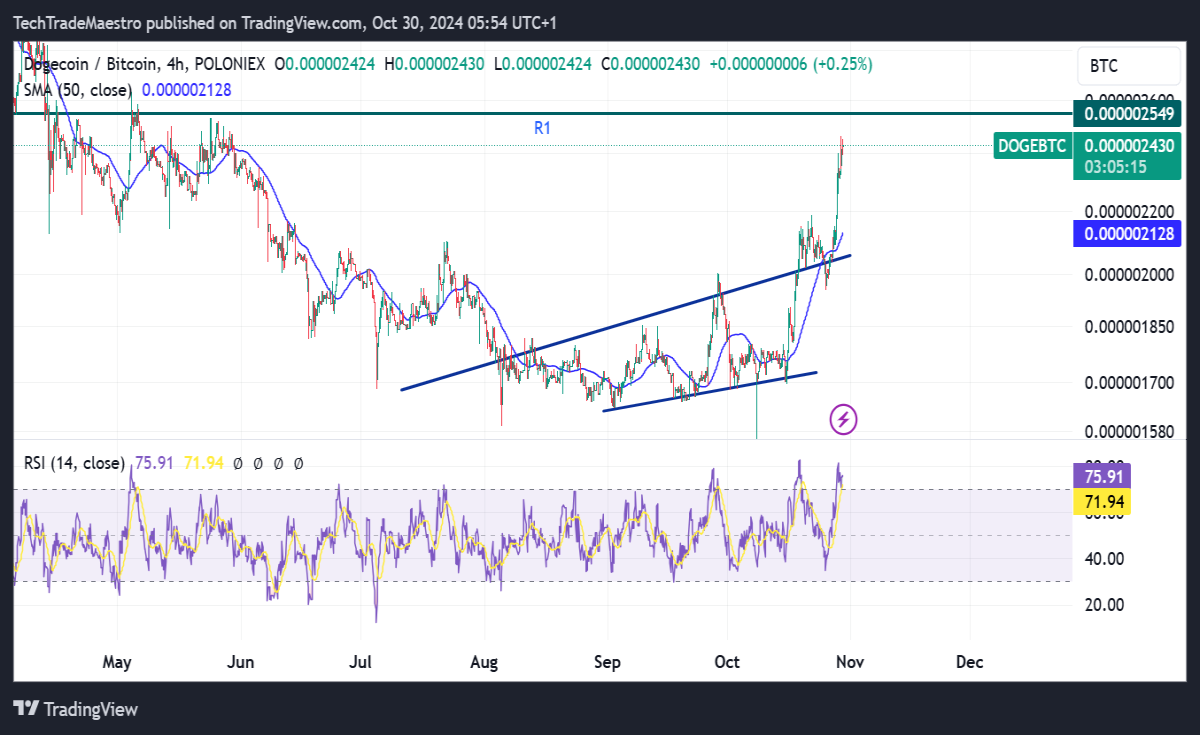Image resolution: width=1200 pixels, height=735 pixels.
Task: Click the 0.000001850 price axis label
Action: pos(1130,327)
